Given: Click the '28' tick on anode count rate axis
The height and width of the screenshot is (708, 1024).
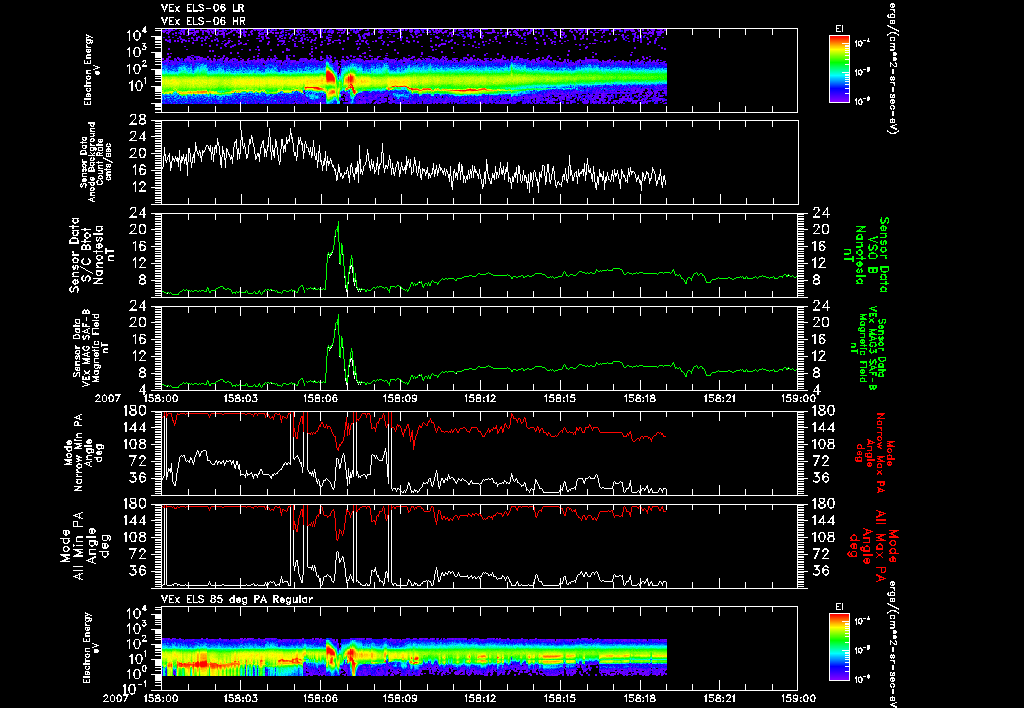Looking at the screenshot, I should [137, 120].
